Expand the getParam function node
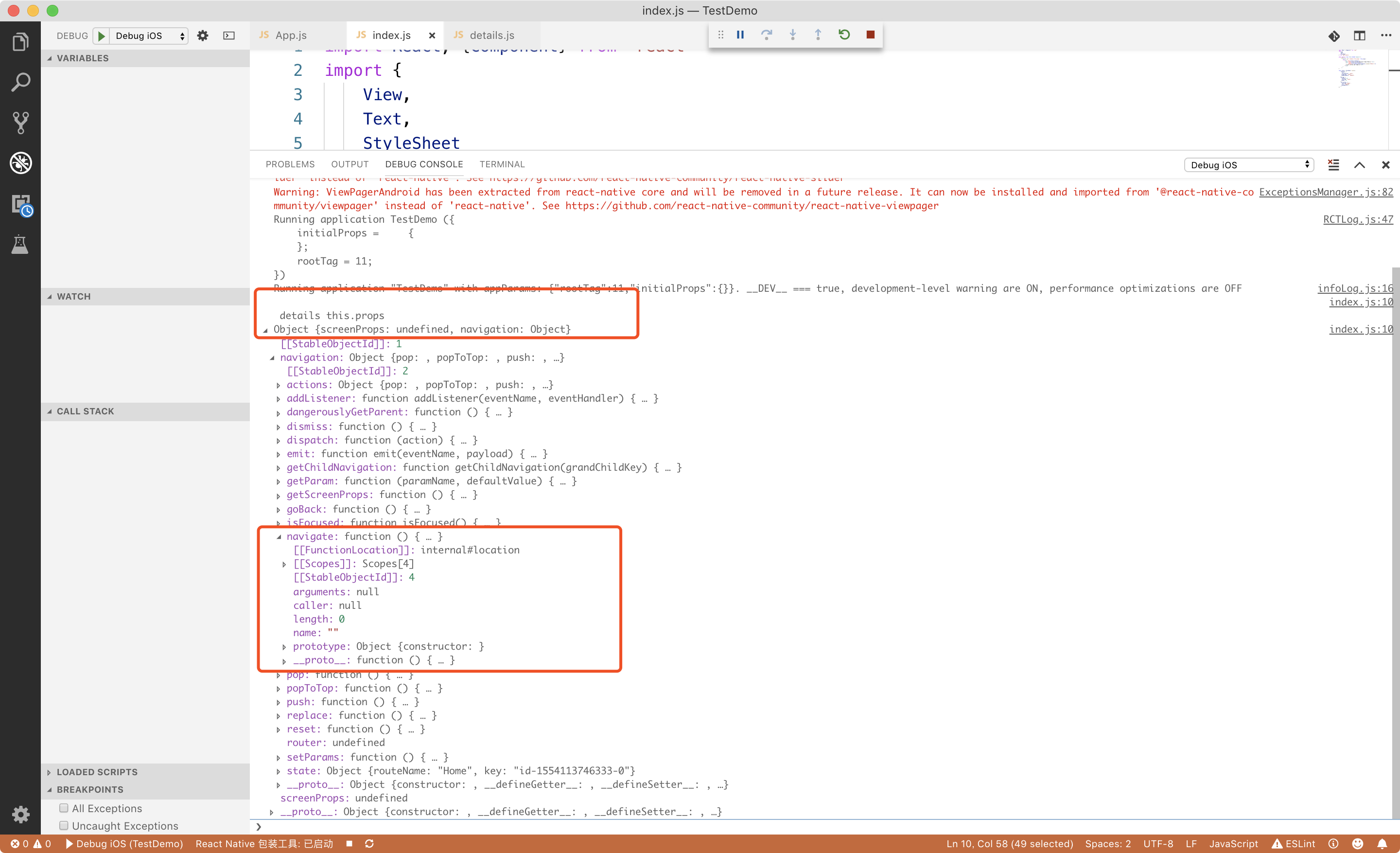The width and height of the screenshot is (1400, 853). click(x=278, y=482)
